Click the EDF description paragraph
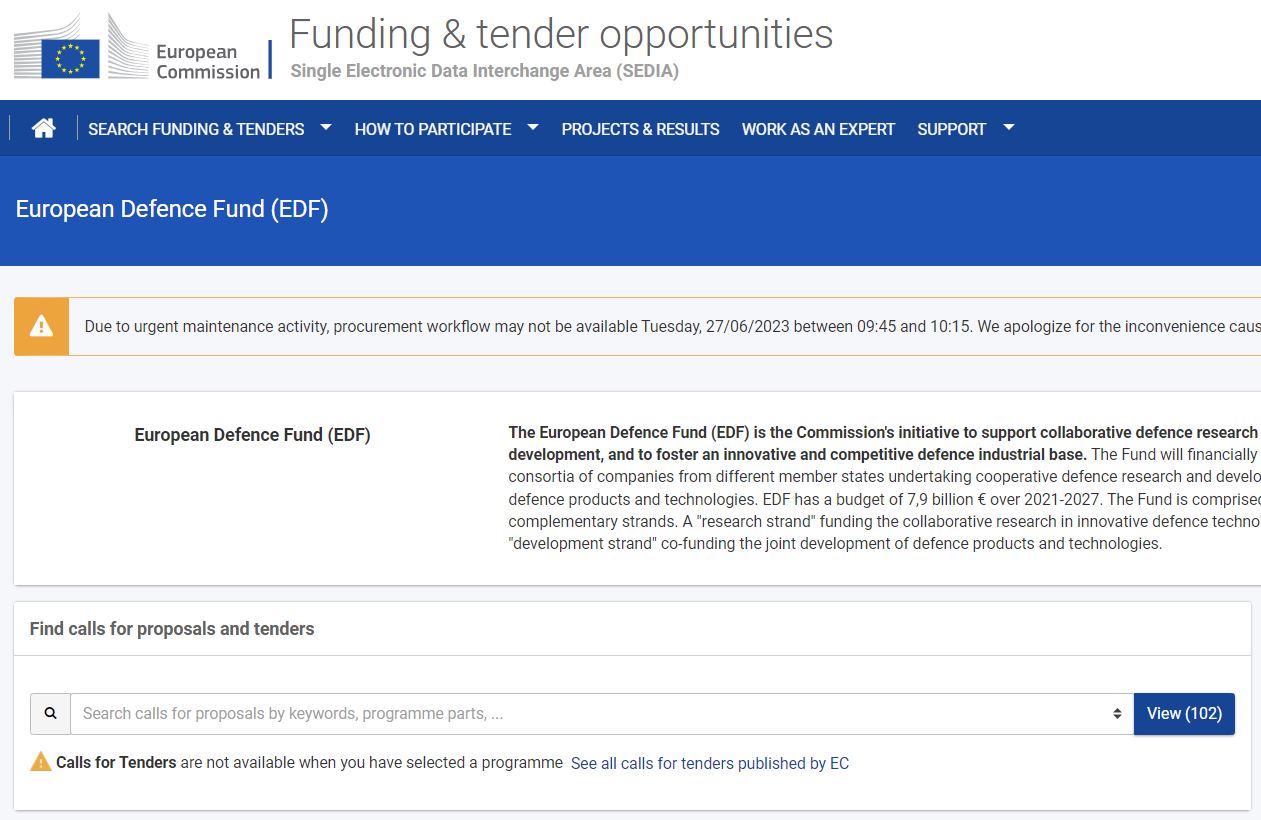 coord(884,488)
